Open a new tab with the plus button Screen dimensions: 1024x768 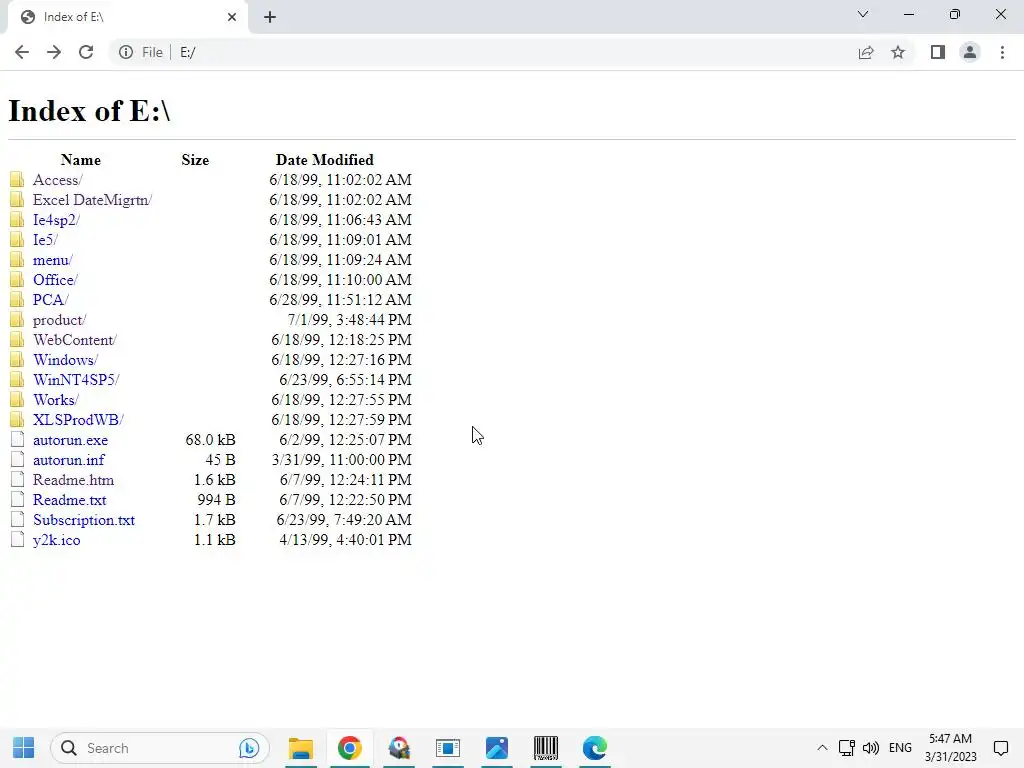pyautogui.click(x=270, y=17)
